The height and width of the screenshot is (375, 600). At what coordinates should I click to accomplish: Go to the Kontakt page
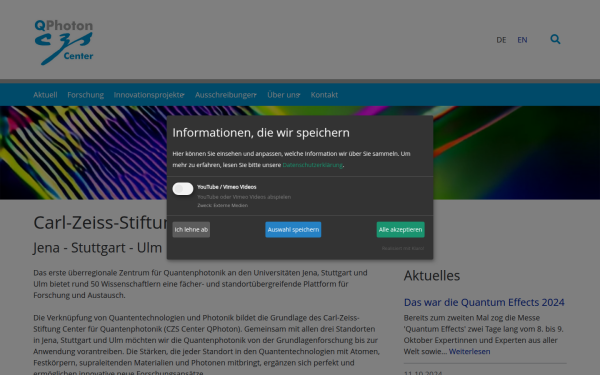(x=324, y=95)
